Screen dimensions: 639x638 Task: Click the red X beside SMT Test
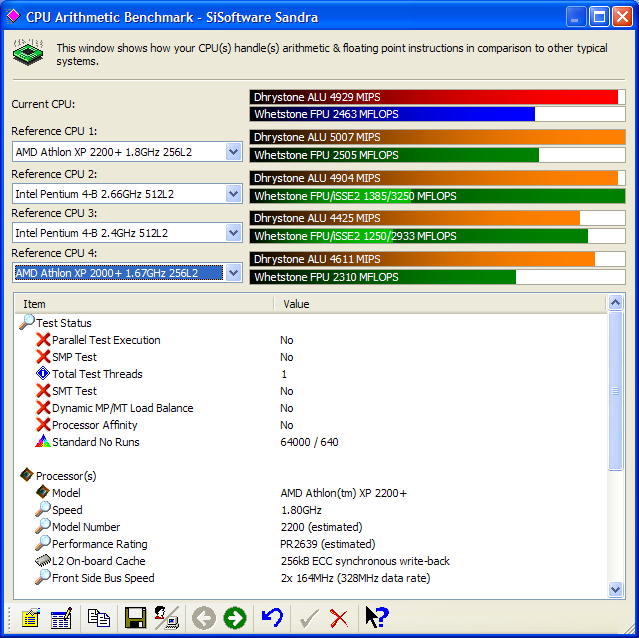click(43, 391)
